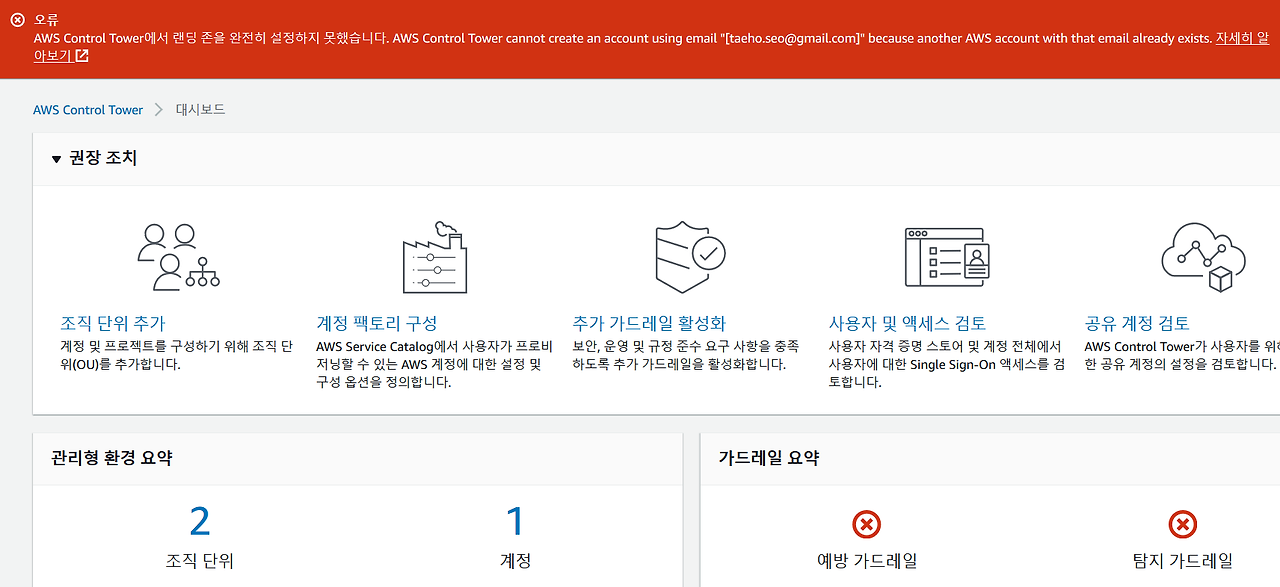Screen dimensions: 1280x587
Task: Open the 추가 가드레일 활성화 link
Action: click(x=649, y=323)
